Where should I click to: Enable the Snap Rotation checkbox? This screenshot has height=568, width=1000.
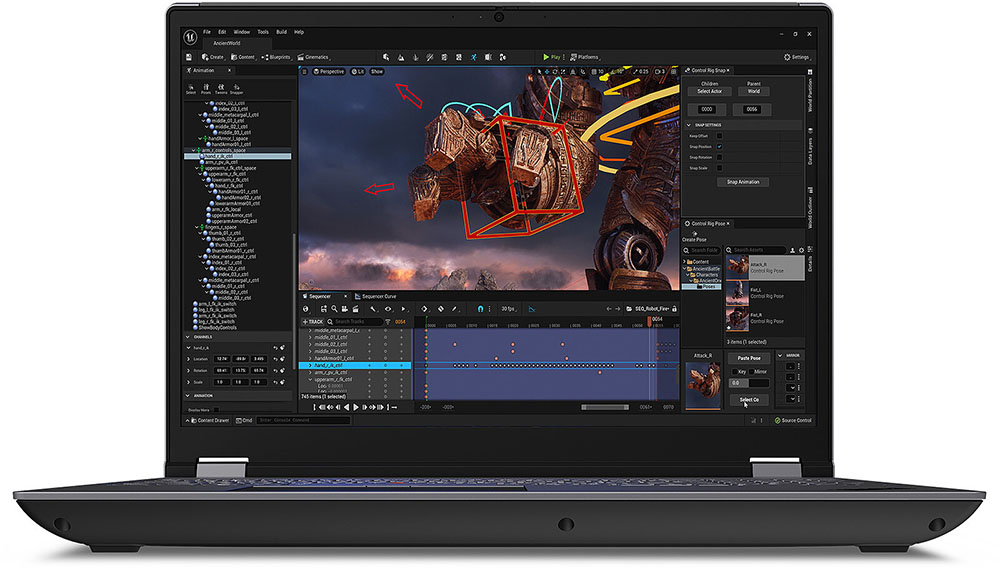719,157
